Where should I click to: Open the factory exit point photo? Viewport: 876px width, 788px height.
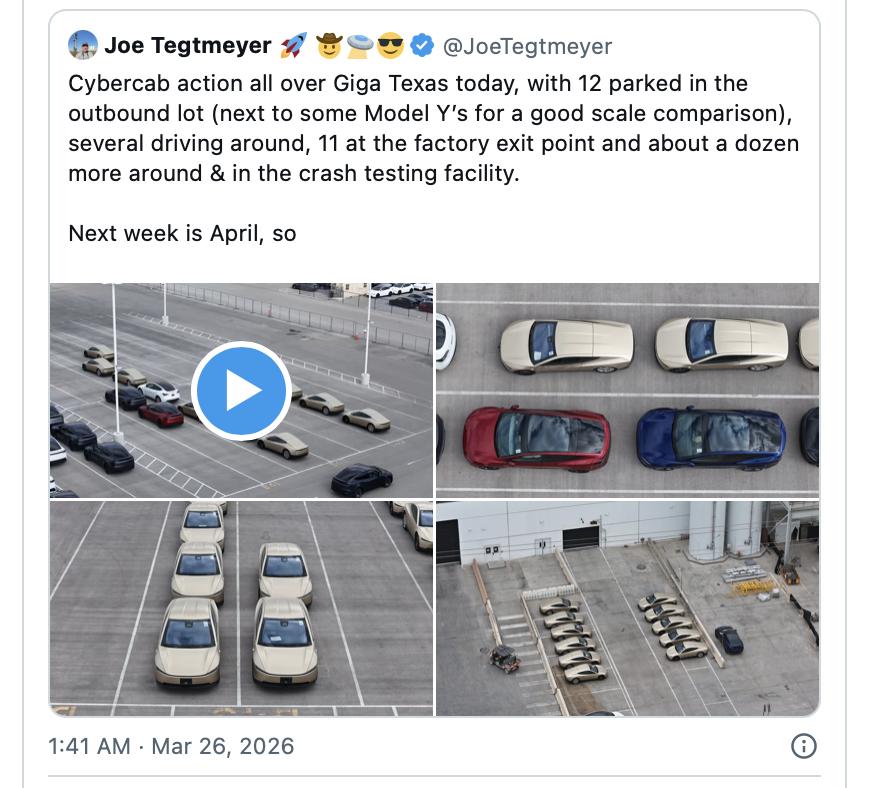[x=627, y=608]
